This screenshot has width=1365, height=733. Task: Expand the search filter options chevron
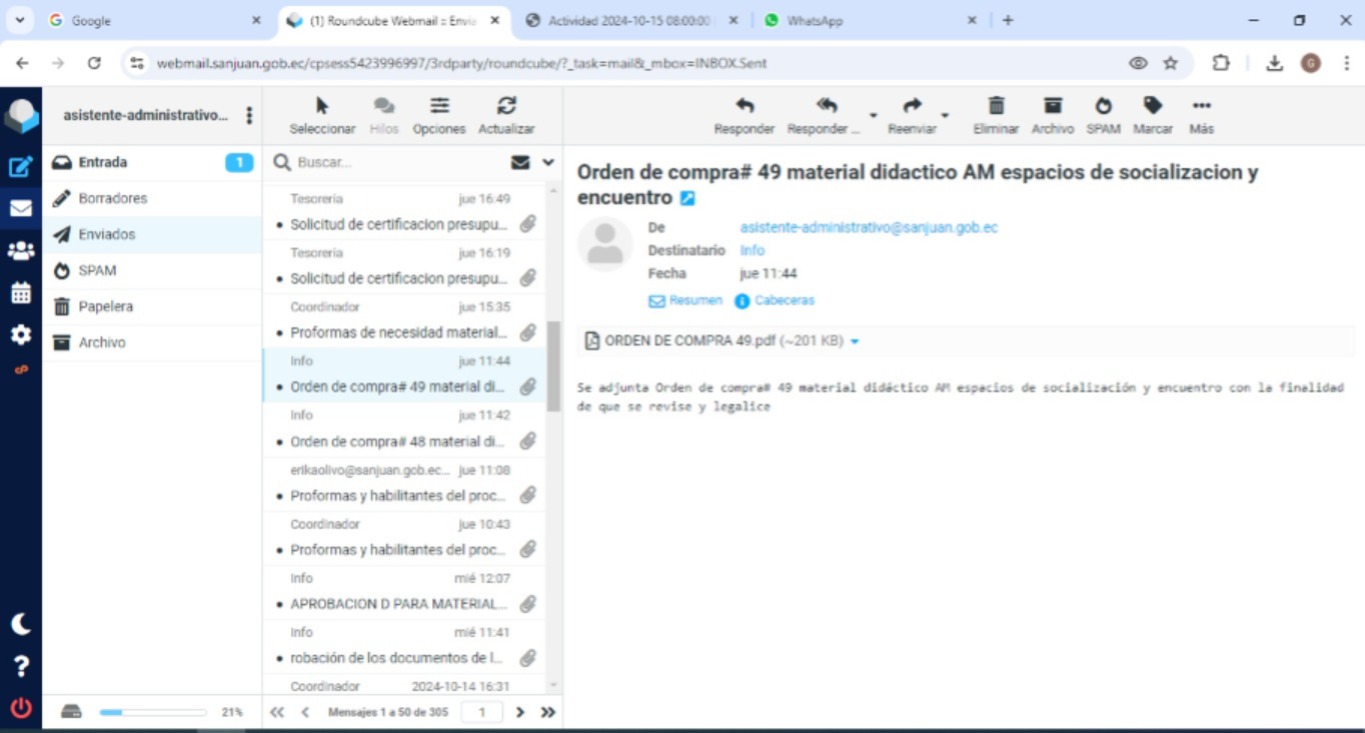tap(548, 162)
